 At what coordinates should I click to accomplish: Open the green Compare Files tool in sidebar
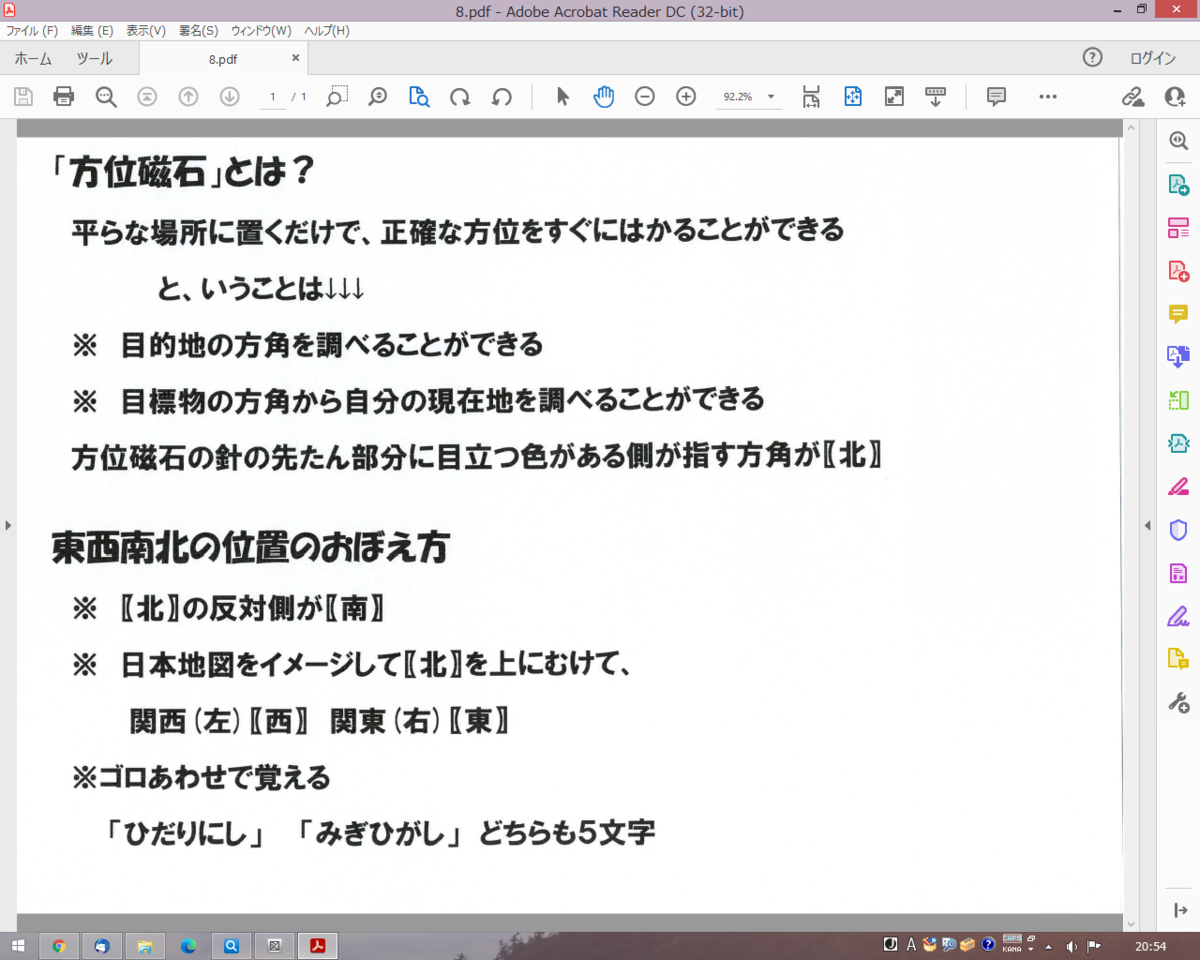tap(1178, 400)
